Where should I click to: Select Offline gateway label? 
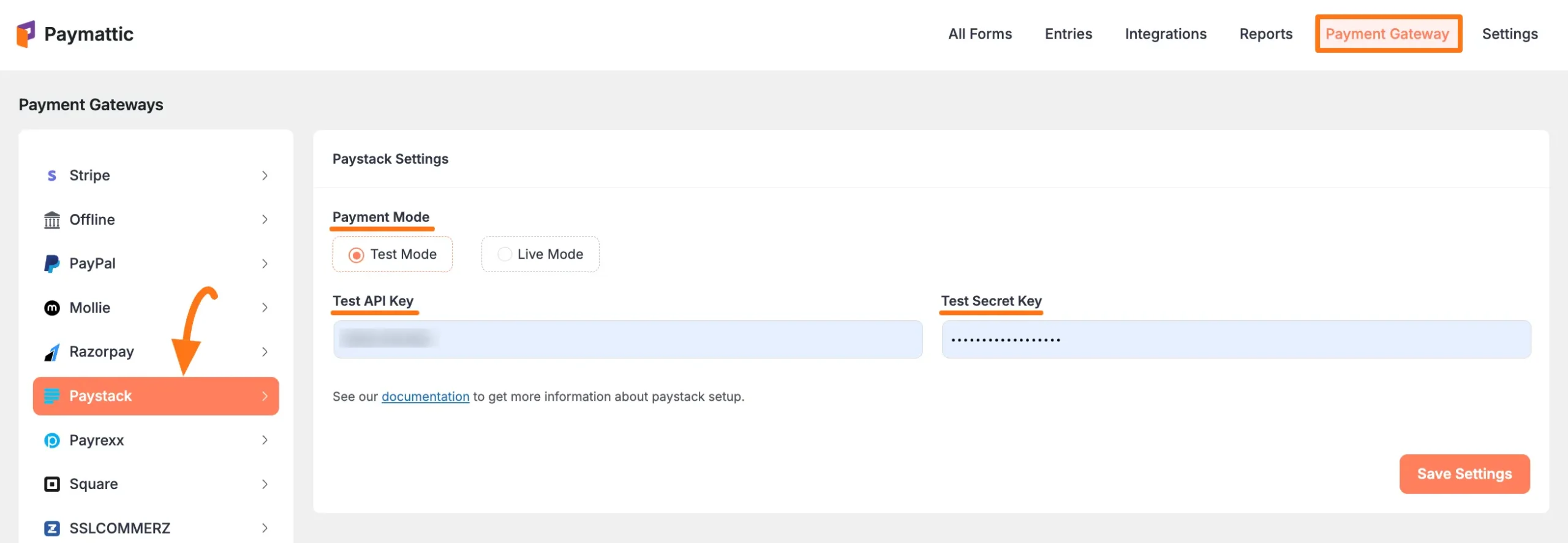92,220
